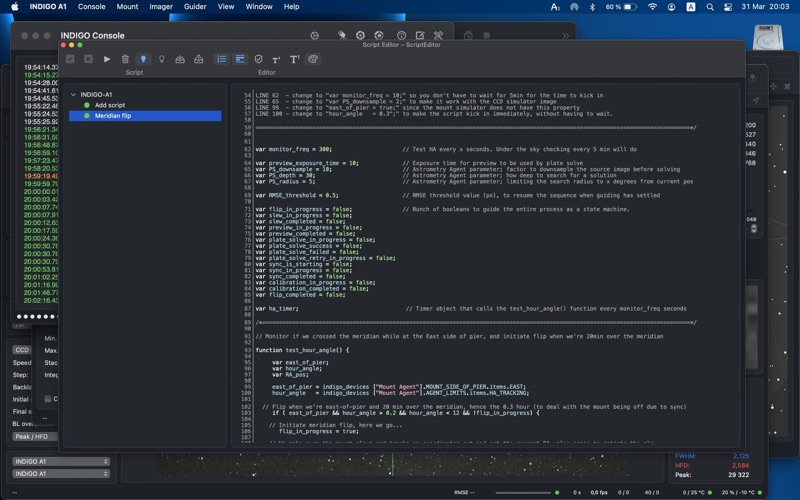The width and height of the screenshot is (800, 500).
Task: Open the upper INDIGO A1 dropdown
Action: [61, 461]
